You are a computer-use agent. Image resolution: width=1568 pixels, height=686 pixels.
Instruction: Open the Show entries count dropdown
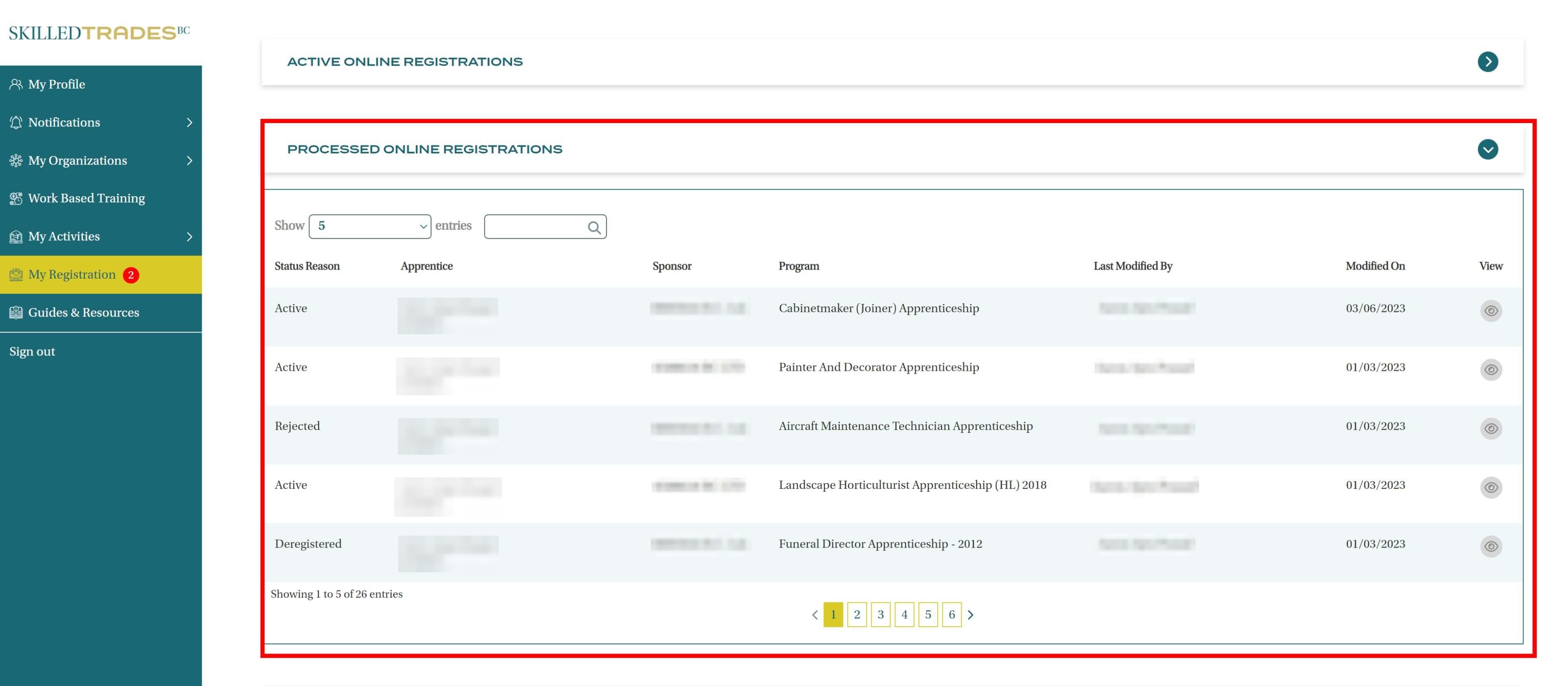click(x=369, y=227)
